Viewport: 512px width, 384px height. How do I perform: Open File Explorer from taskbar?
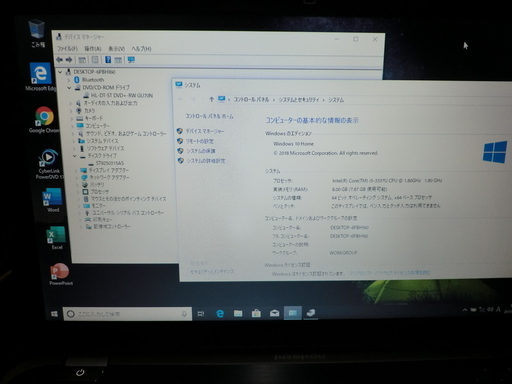click(238, 313)
